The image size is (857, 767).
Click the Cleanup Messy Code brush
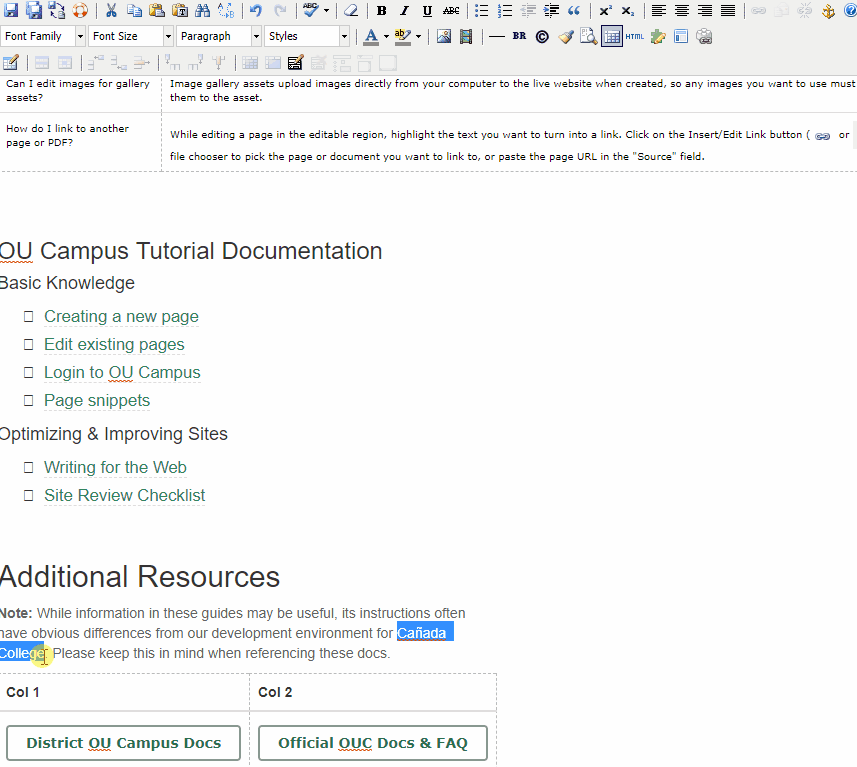coord(565,36)
